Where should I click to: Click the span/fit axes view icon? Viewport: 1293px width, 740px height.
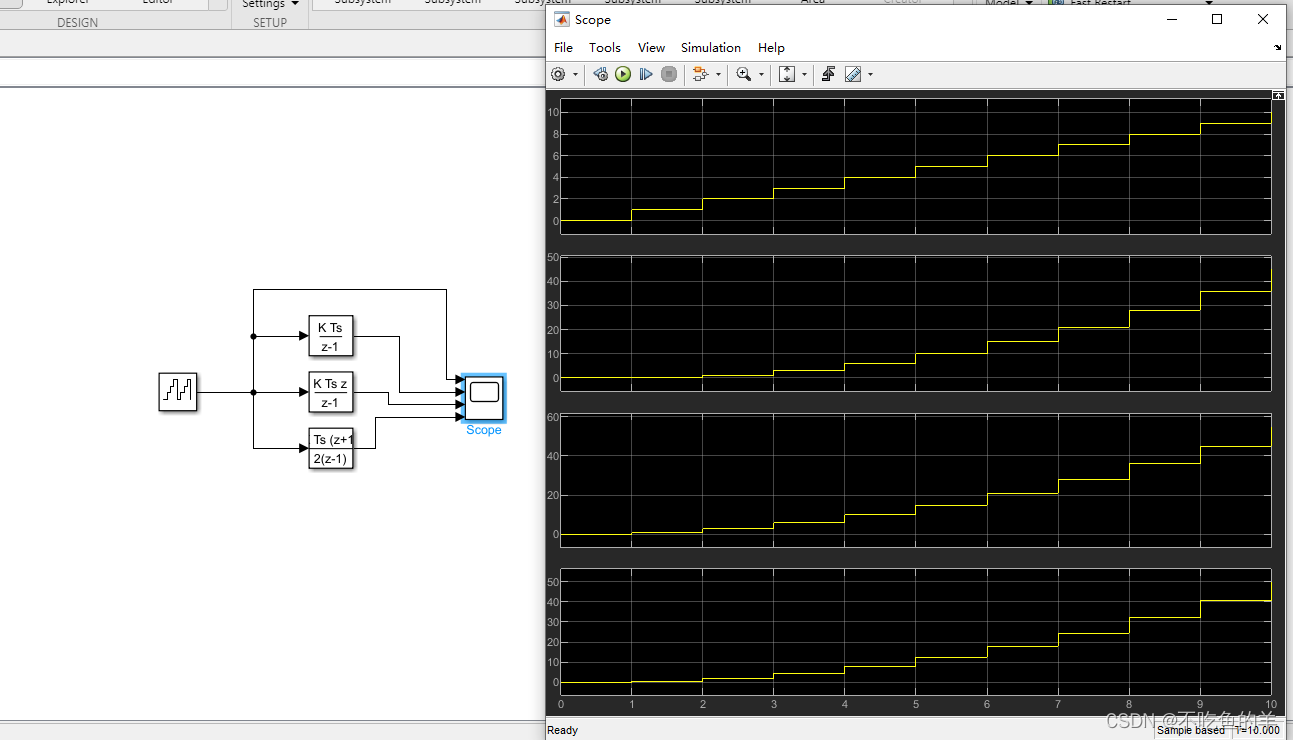[x=787, y=74]
